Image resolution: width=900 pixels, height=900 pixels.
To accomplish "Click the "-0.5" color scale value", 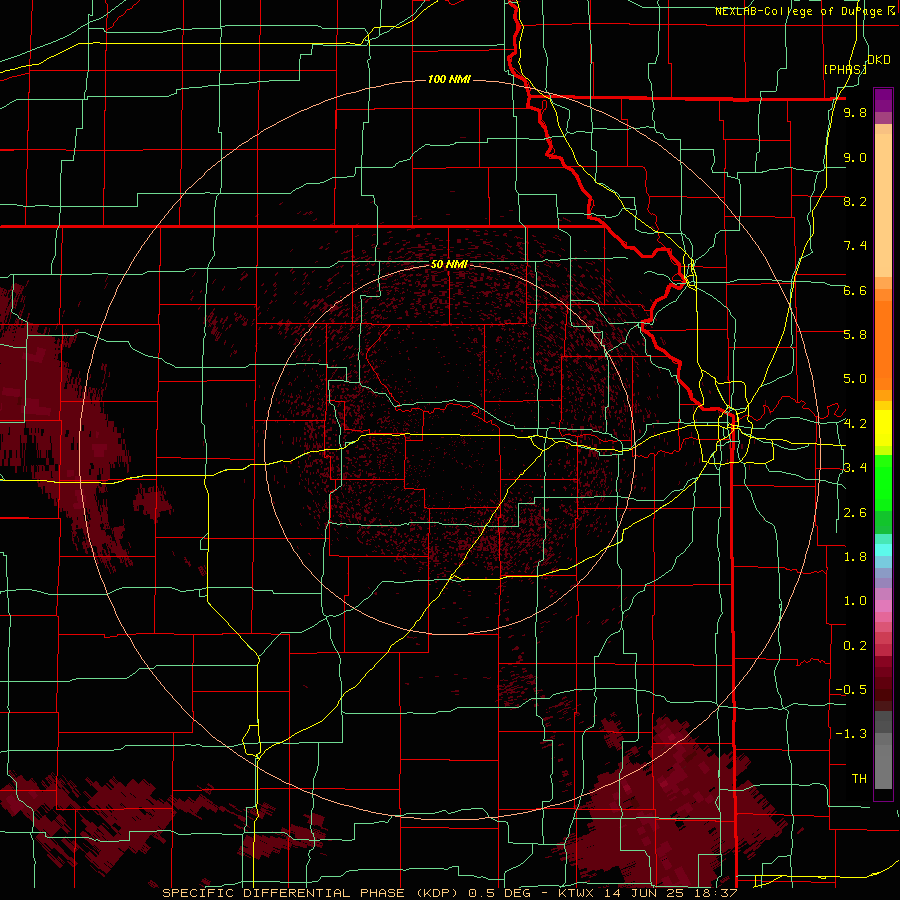I will pyautogui.click(x=851, y=690).
